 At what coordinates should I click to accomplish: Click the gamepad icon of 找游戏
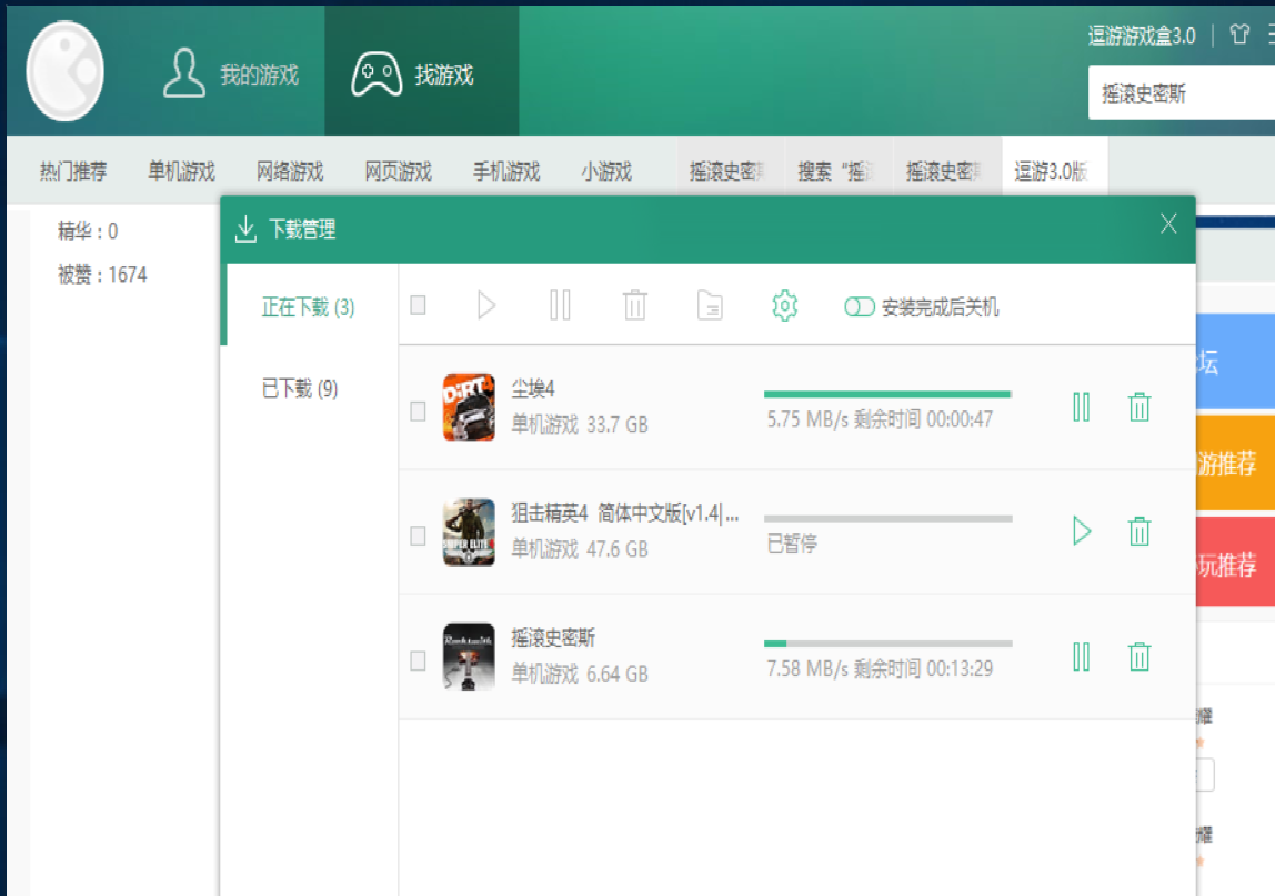376,75
